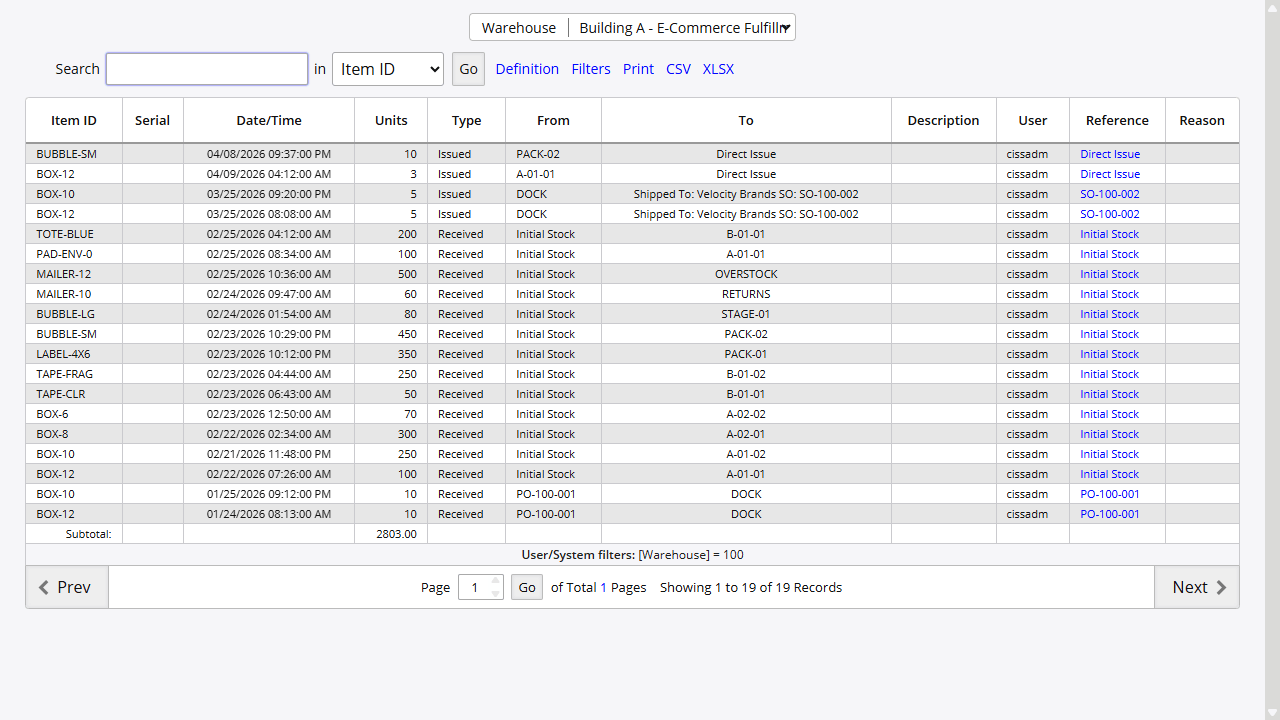Click the Next arrow chevron

click(x=1222, y=587)
